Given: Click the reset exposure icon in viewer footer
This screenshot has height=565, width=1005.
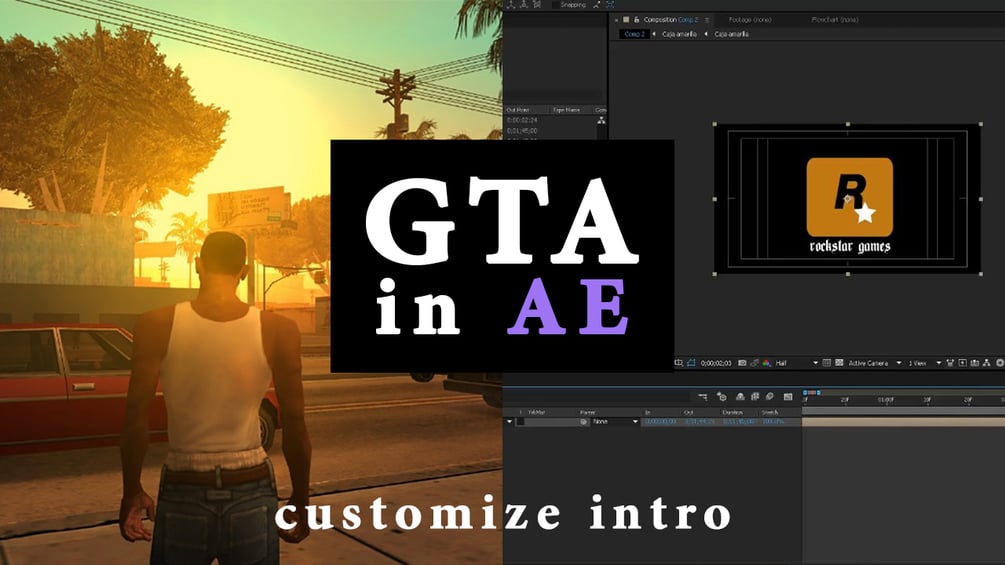Looking at the screenshot, I should (x=1000, y=363).
